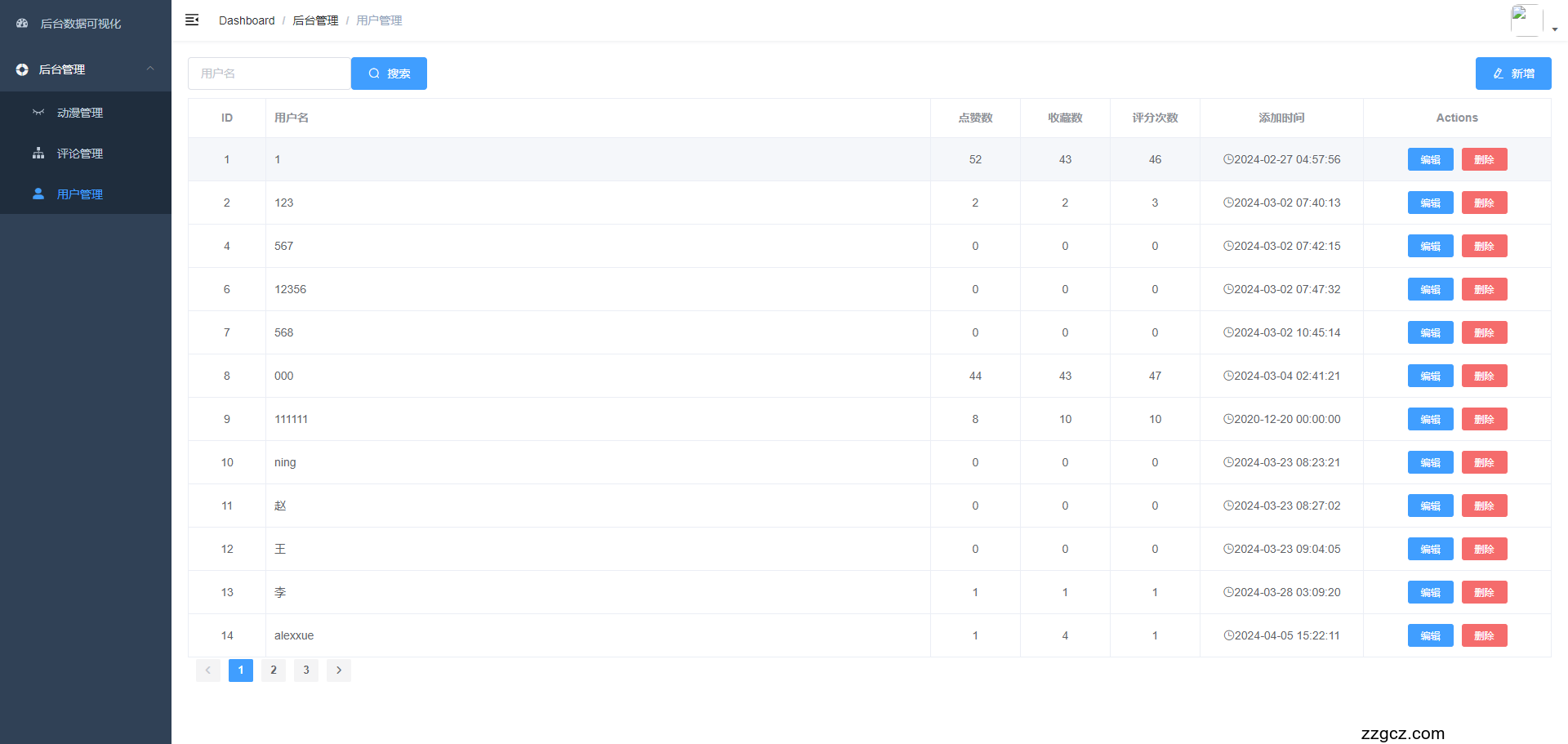Toggle the sidebar hamburger icon
The height and width of the screenshot is (744, 1568).
click(x=192, y=20)
